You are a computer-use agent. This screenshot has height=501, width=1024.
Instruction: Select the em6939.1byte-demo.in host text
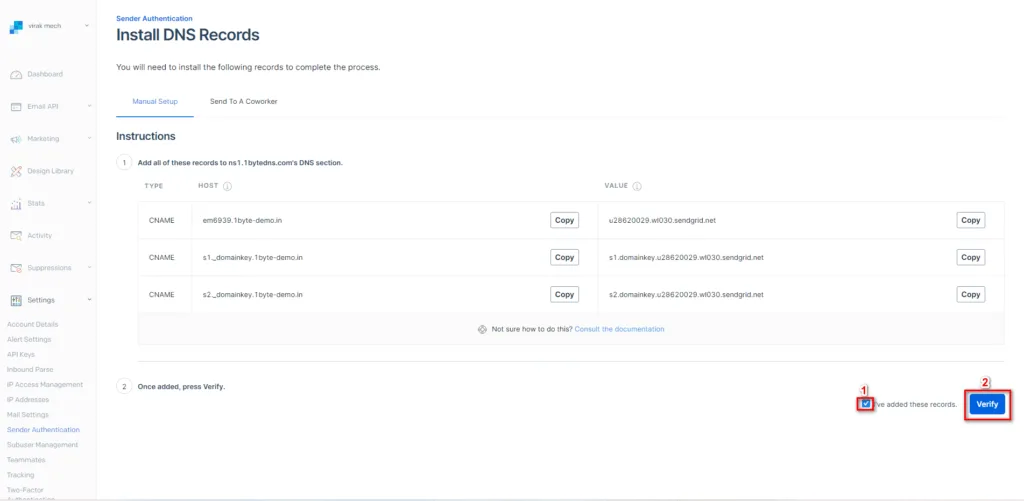click(242, 220)
